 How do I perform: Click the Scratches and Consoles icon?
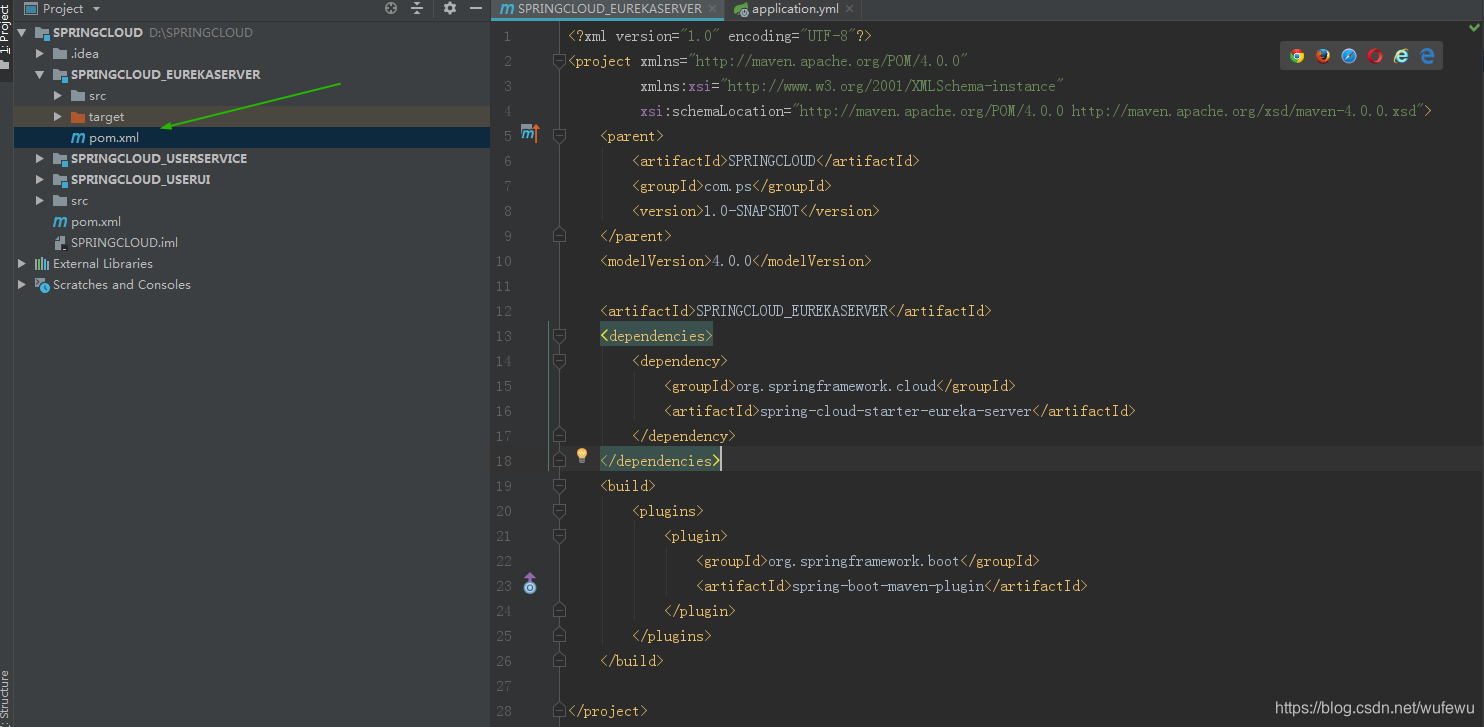tap(42, 285)
